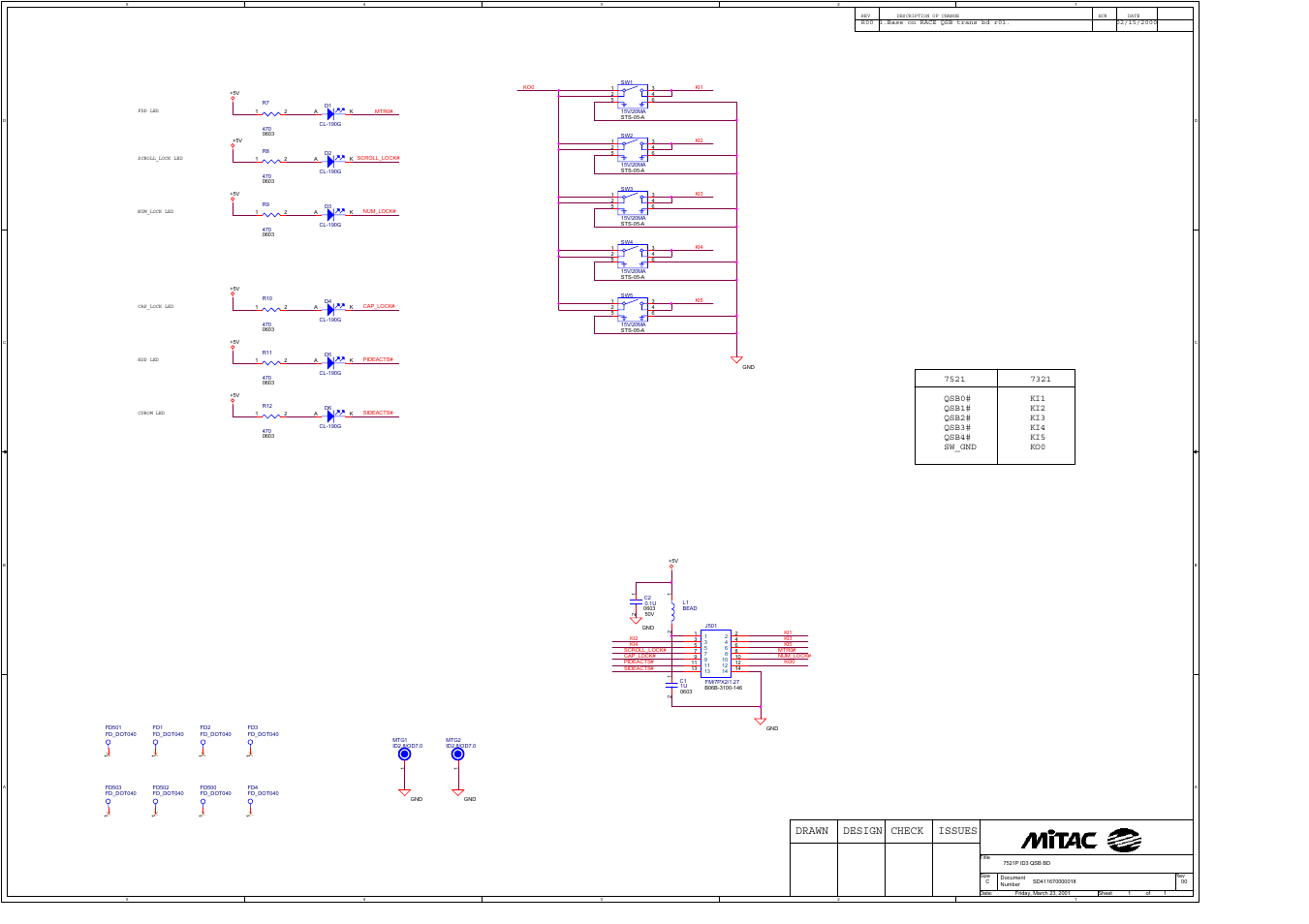The width and height of the screenshot is (1309, 924).
Task: Click the KI5 net label beside SW5
Action: point(700,300)
